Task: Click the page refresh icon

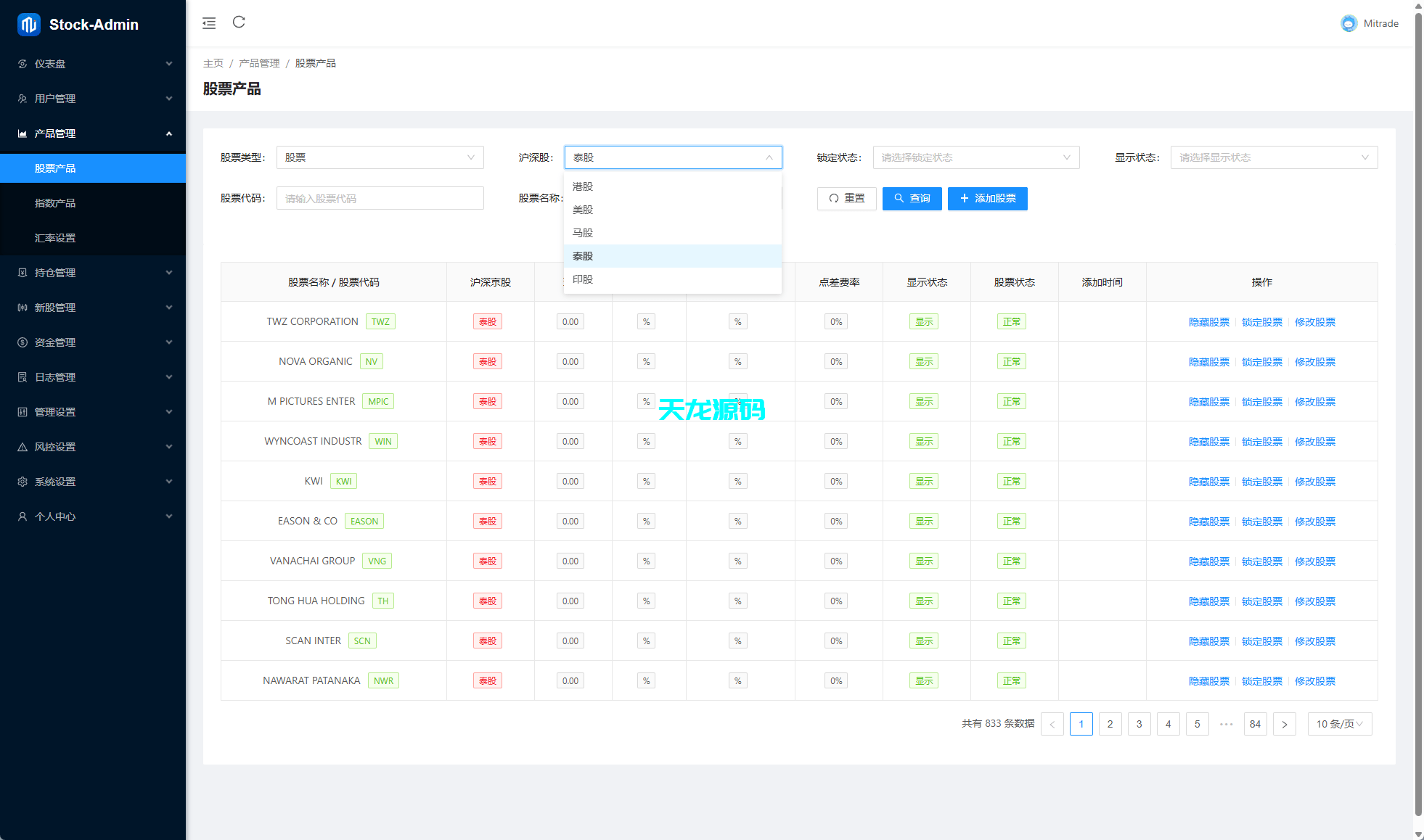Action: 239,22
